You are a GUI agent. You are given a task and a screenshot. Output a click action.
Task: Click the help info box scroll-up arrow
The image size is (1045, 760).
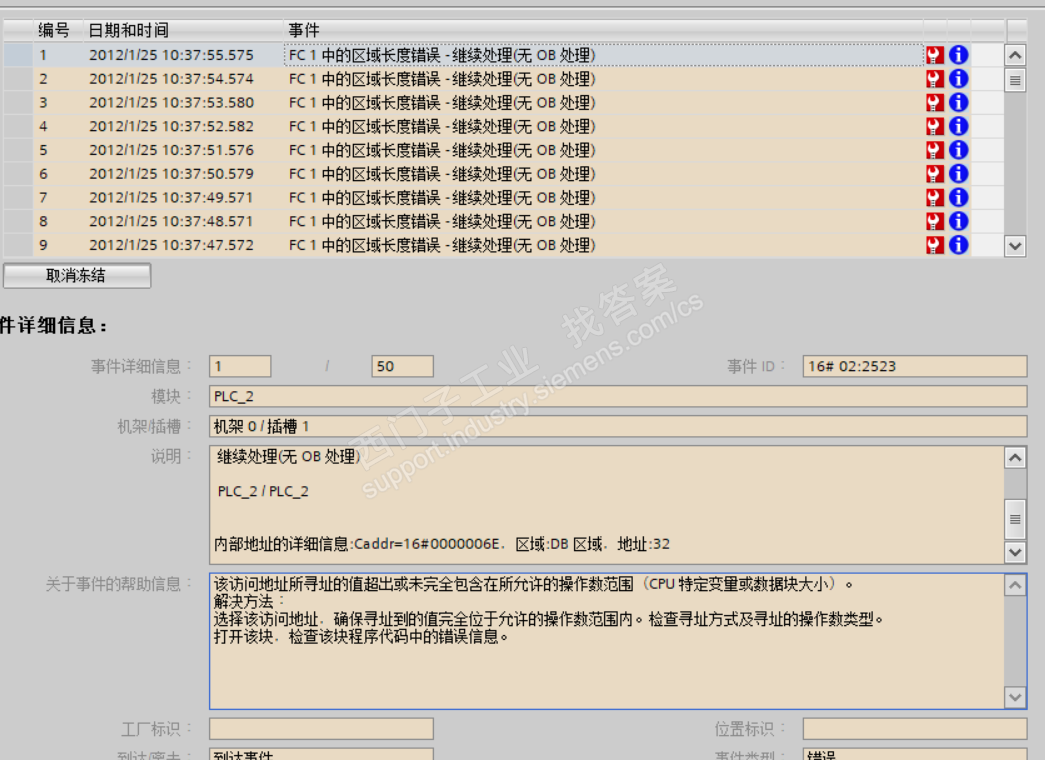1015,585
